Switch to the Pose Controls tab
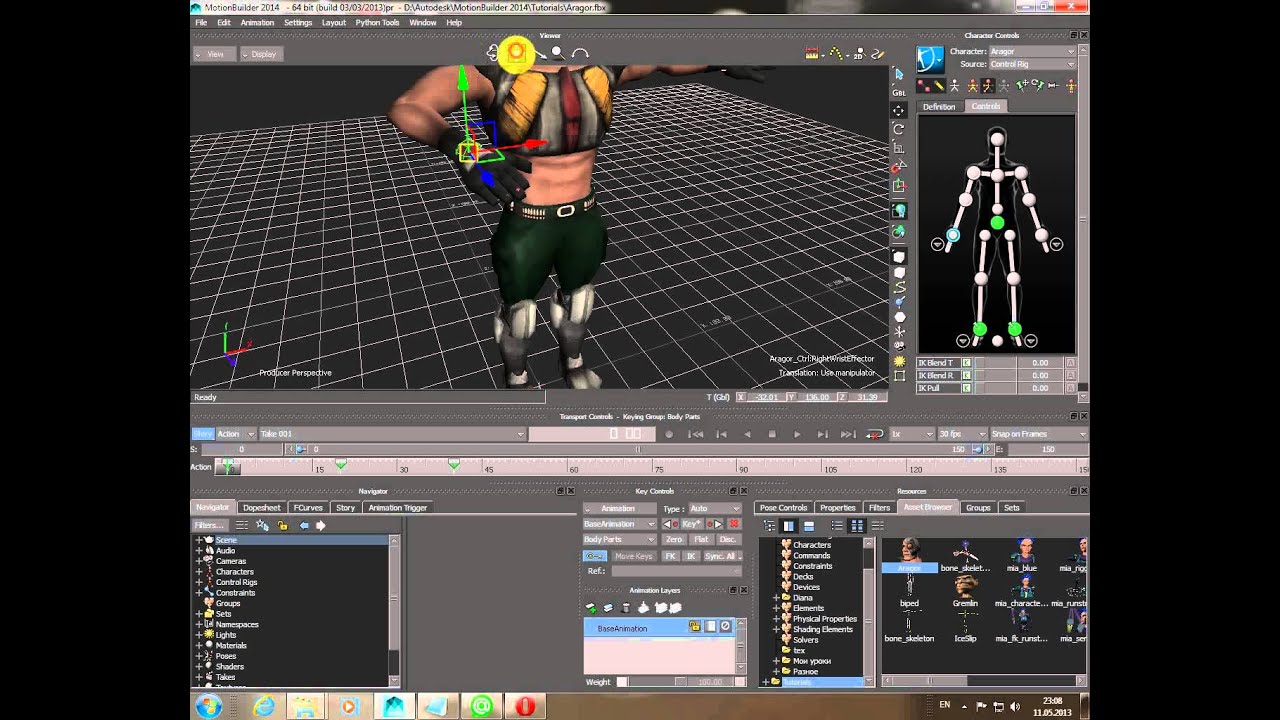The image size is (1280, 720). pyautogui.click(x=783, y=508)
